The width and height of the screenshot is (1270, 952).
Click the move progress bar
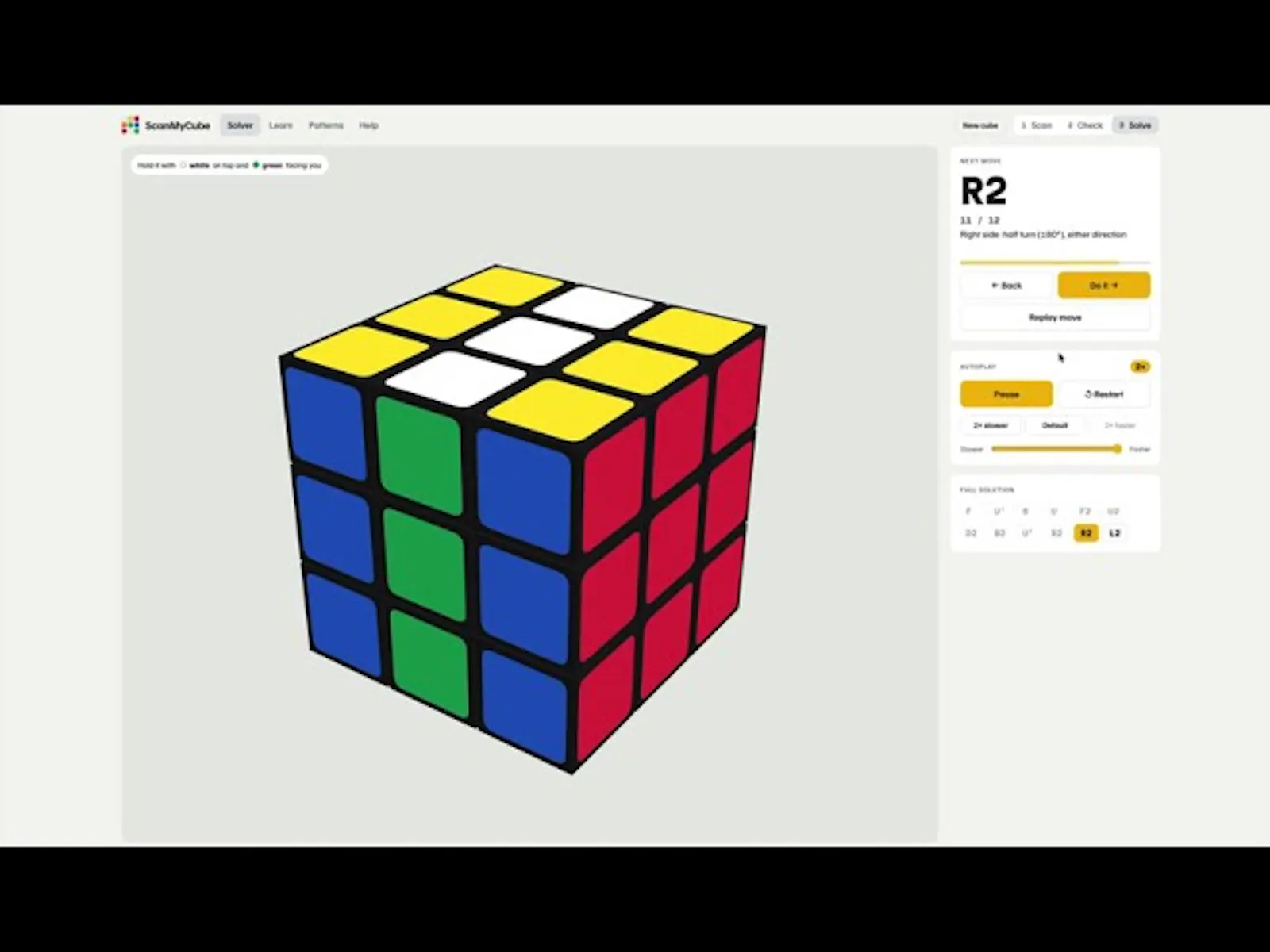[x=1055, y=262]
